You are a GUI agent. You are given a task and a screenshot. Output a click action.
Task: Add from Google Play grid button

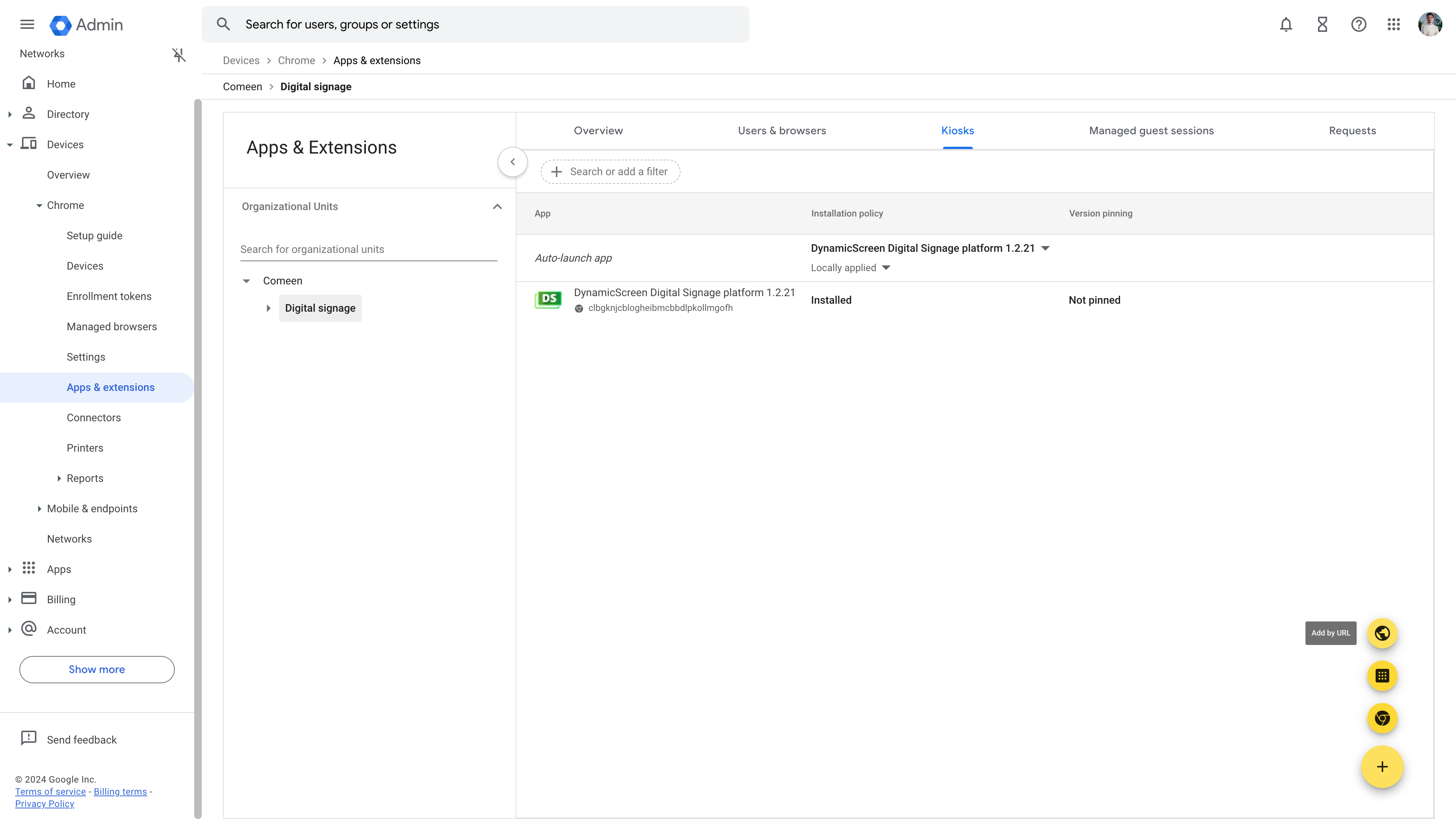coord(1382,676)
